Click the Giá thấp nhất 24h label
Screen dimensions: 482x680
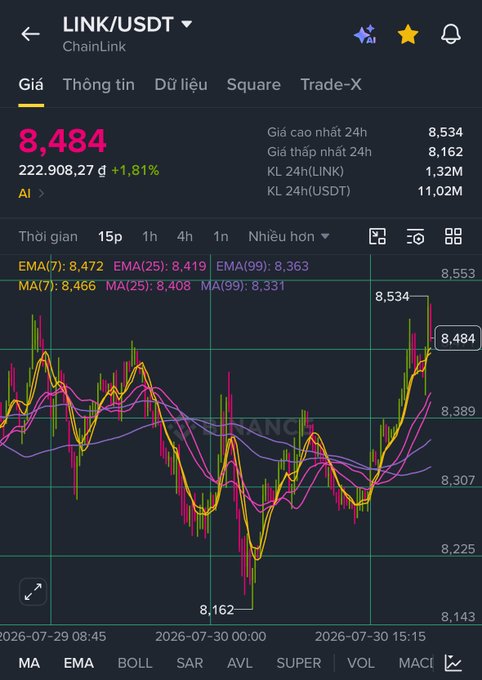(x=319, y=152)
